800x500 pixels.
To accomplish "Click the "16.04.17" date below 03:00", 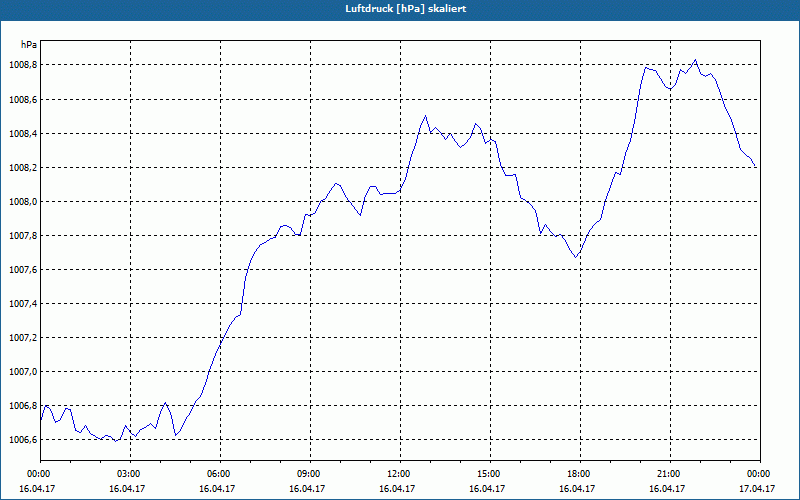I will click(x=127, y=488).
